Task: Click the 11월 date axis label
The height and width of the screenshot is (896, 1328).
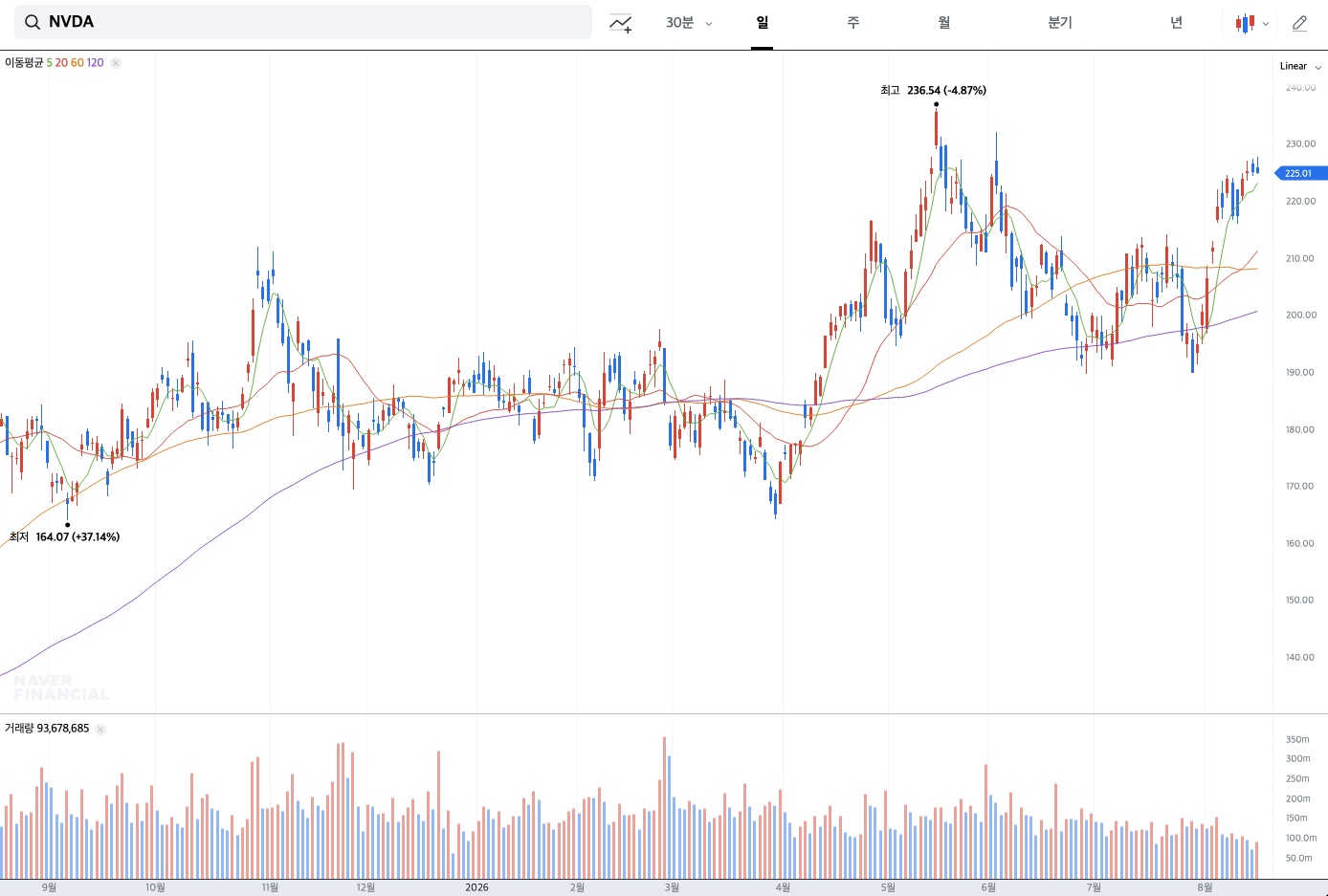Action: (270, 887)
